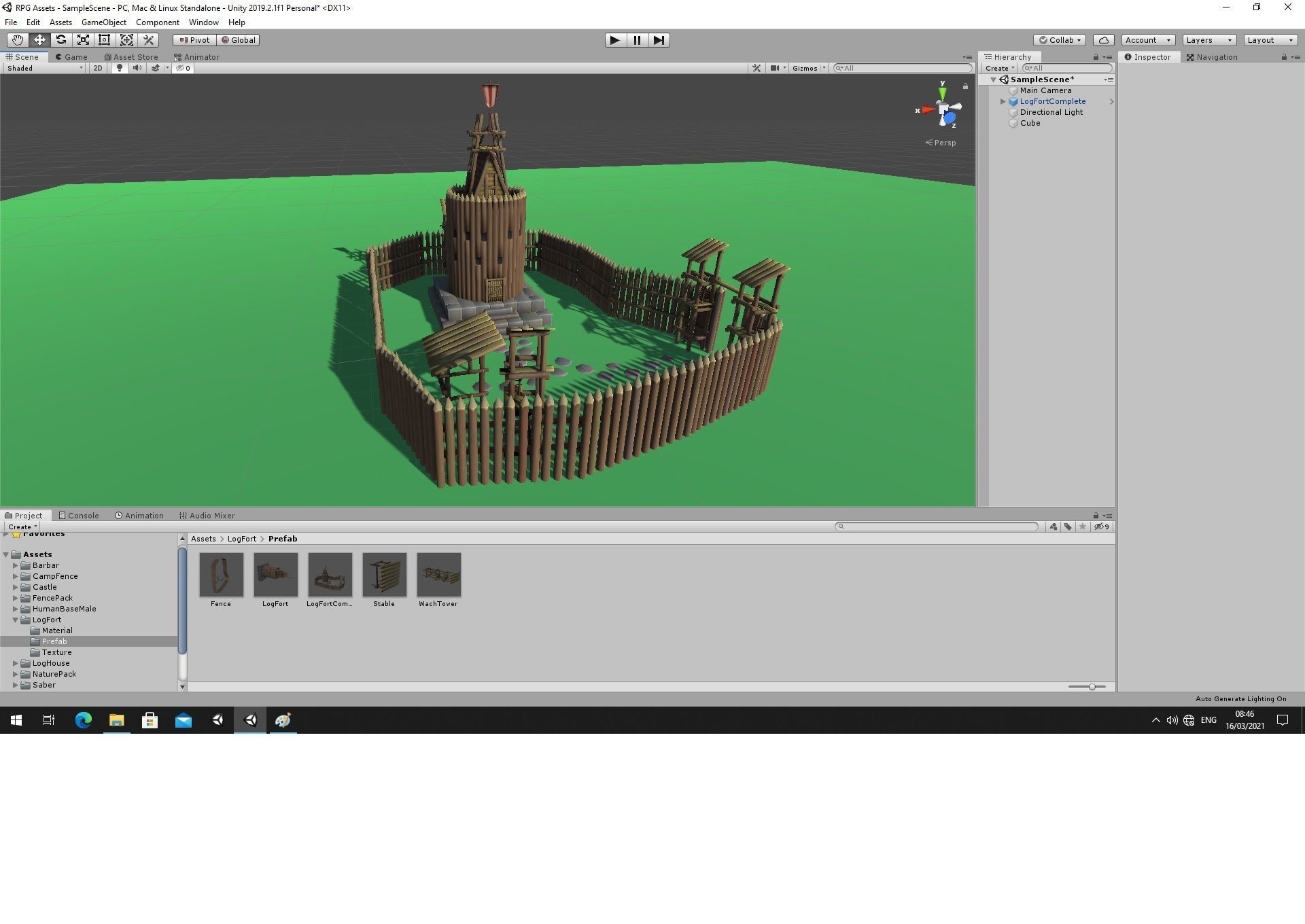Screen dimensions: 1305x924
Task: Expand the LogFortComplete hierarchy item
Action: click(1003, 101)
